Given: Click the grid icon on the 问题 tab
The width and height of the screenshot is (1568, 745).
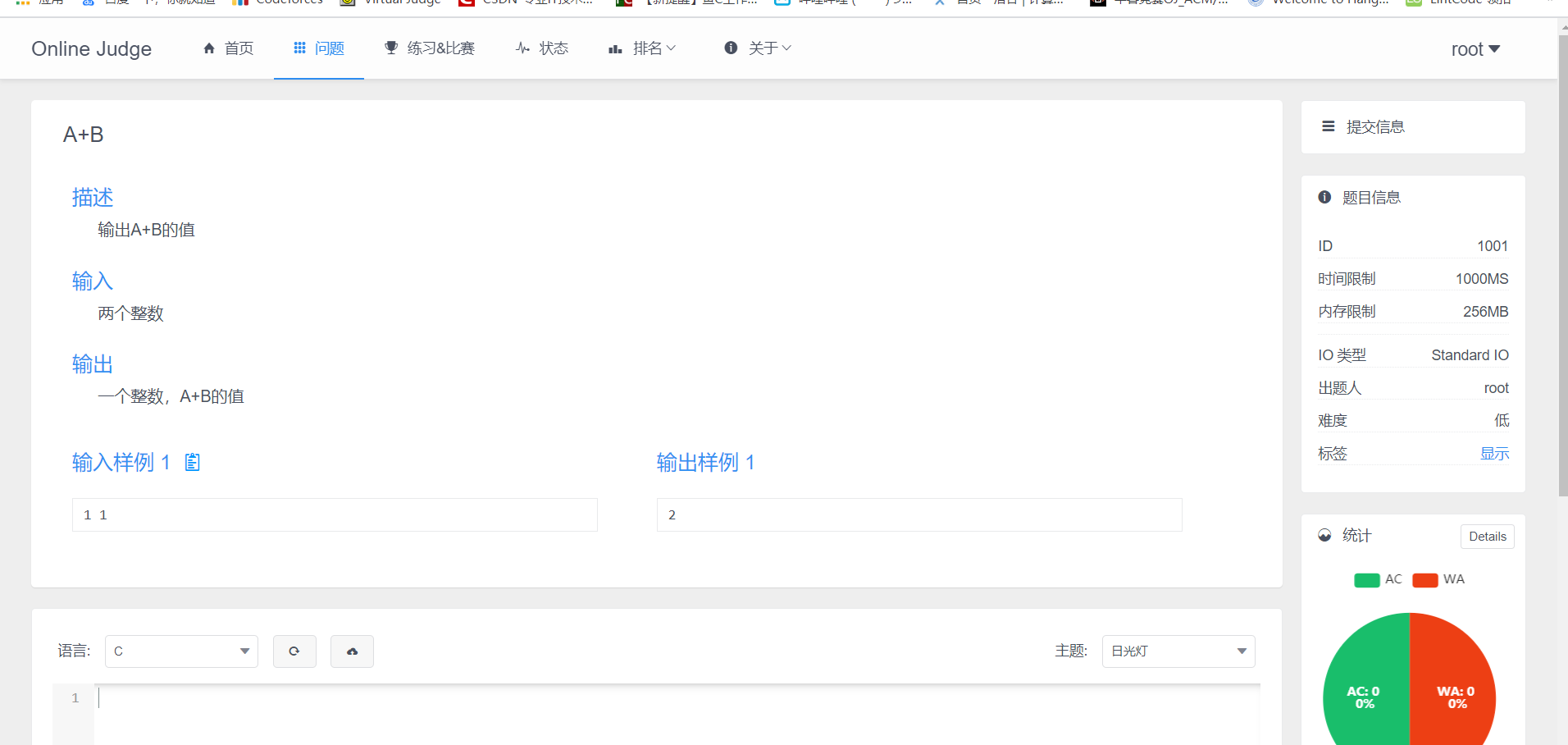Looking at the screenshot, I should tap(298, 48).
